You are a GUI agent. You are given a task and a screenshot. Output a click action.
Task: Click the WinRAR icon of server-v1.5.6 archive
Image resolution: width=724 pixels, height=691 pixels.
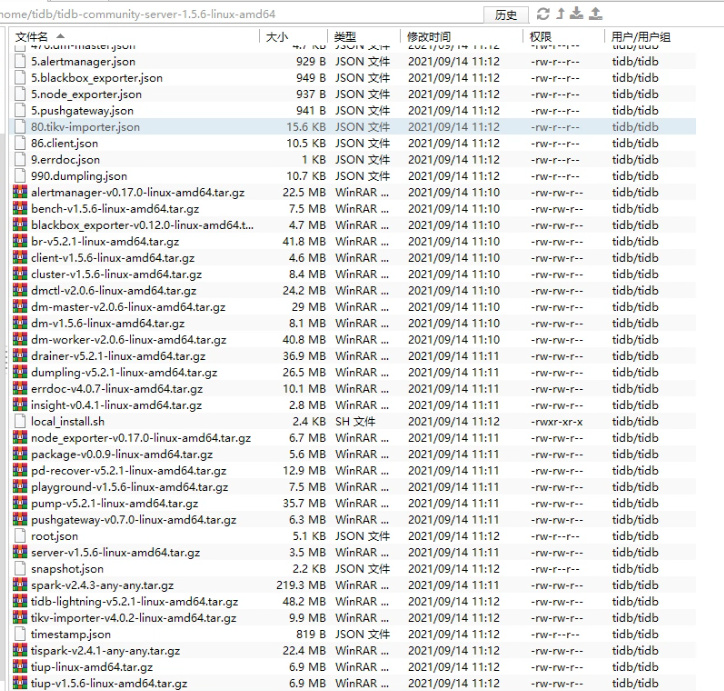[20, 553]
